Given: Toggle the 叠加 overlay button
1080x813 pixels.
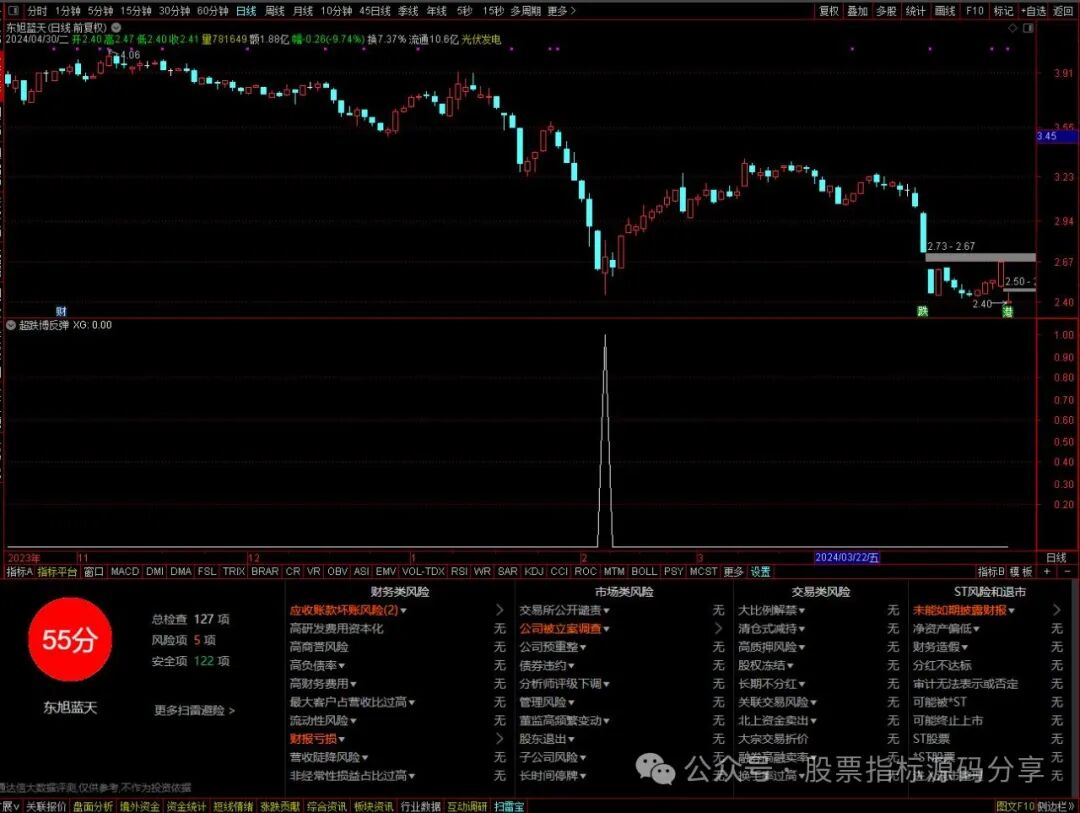Looking at the screenshot, I should 858,11.
